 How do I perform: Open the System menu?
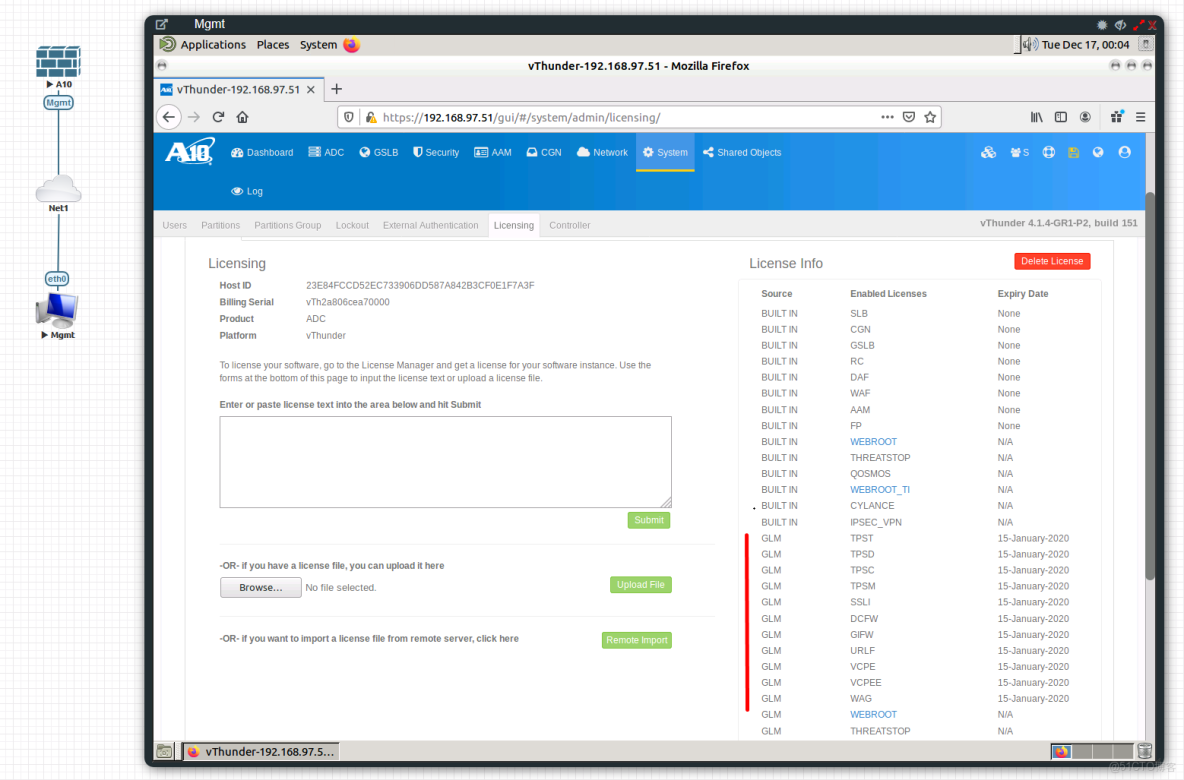pyautogui.click(x=665, y=153)
